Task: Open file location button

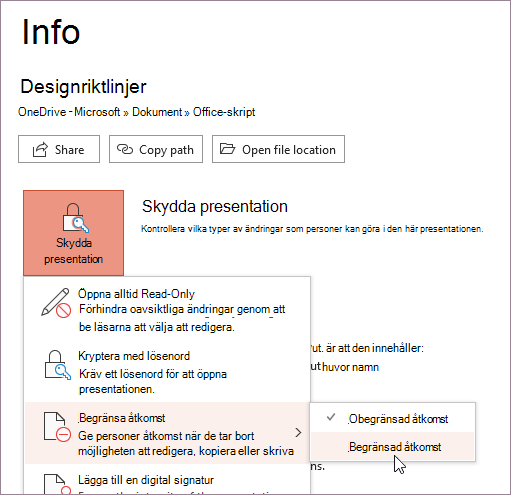Action: 278,149
